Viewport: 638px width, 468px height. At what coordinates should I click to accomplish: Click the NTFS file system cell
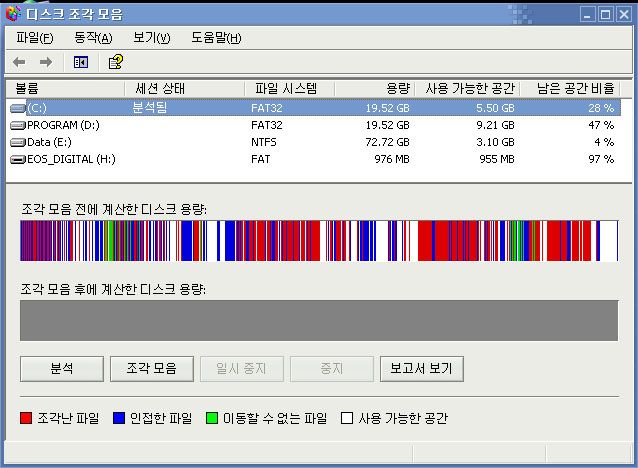[264, 142]
